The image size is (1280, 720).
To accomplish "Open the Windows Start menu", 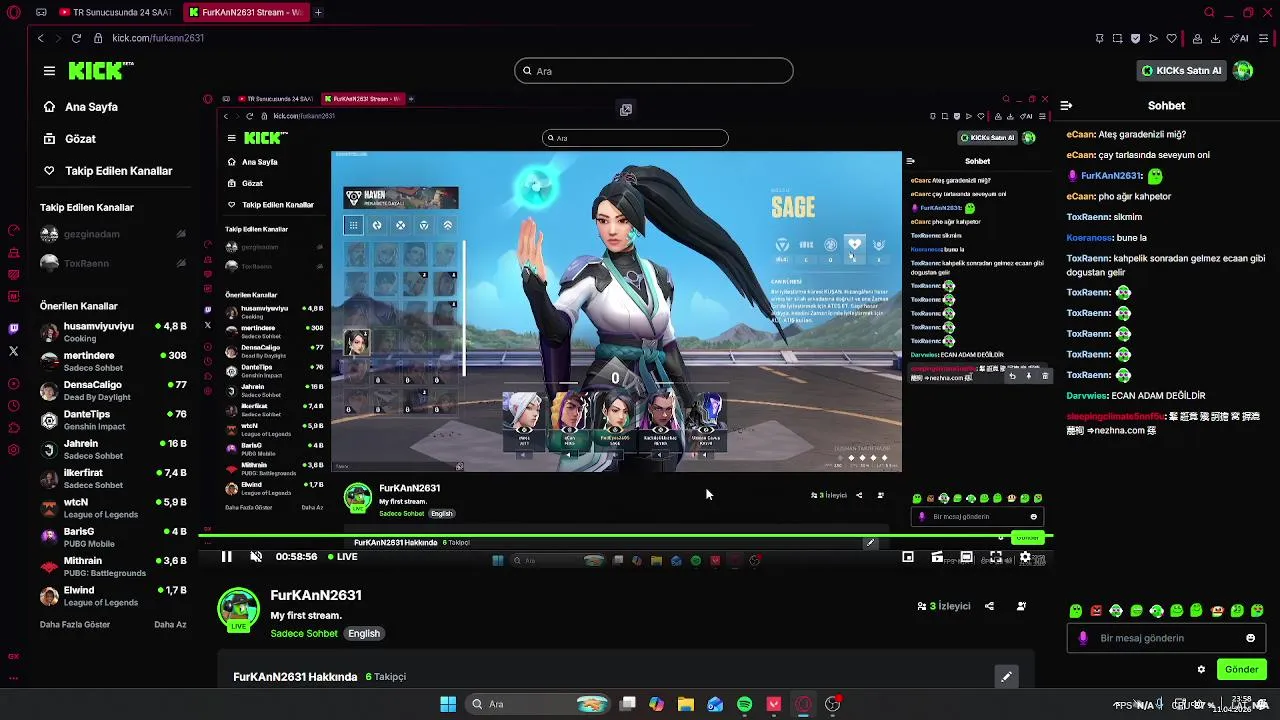I will (x=448, y=704).
